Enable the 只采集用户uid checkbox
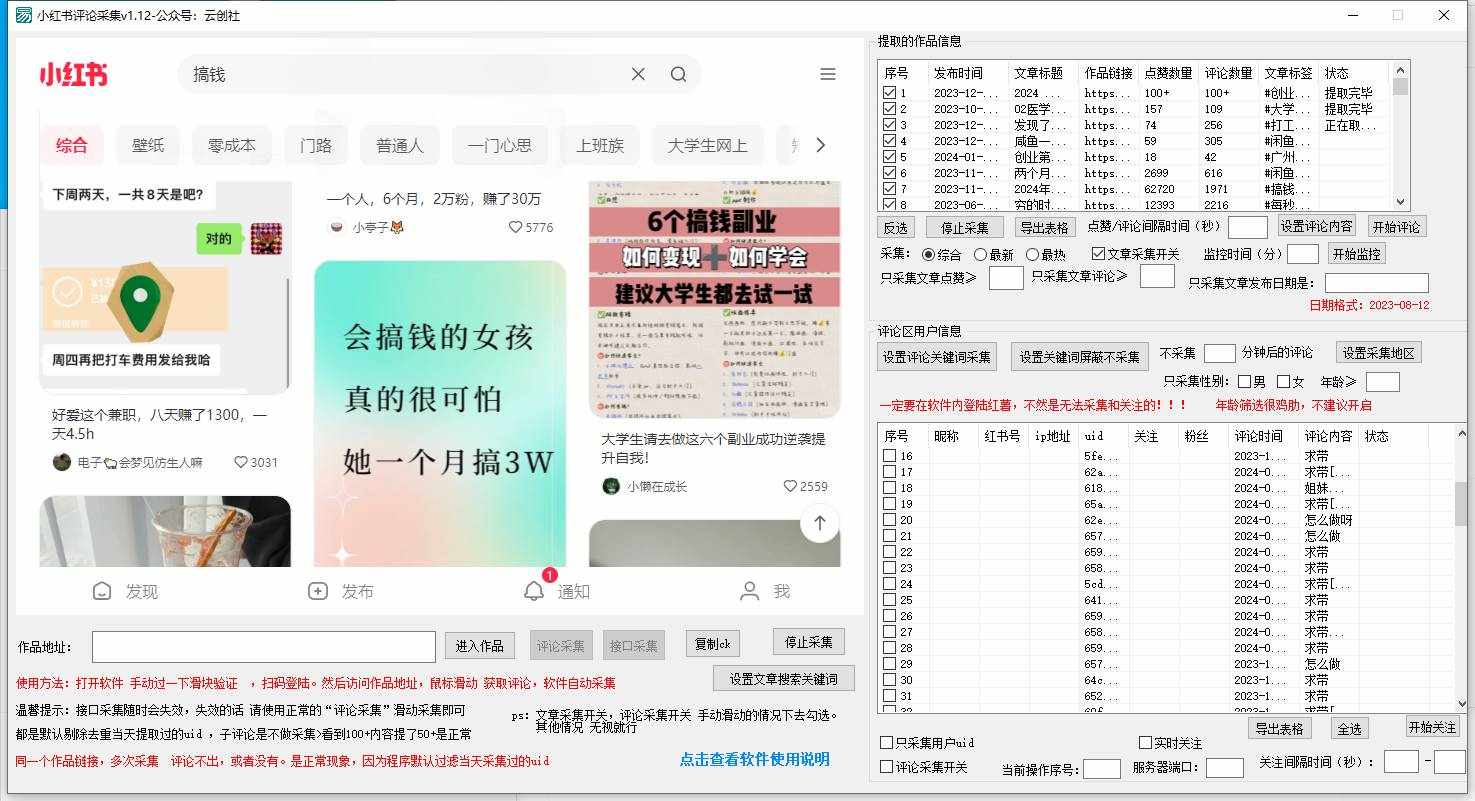Screen dimensions: 1475x801 coord(886,743)
